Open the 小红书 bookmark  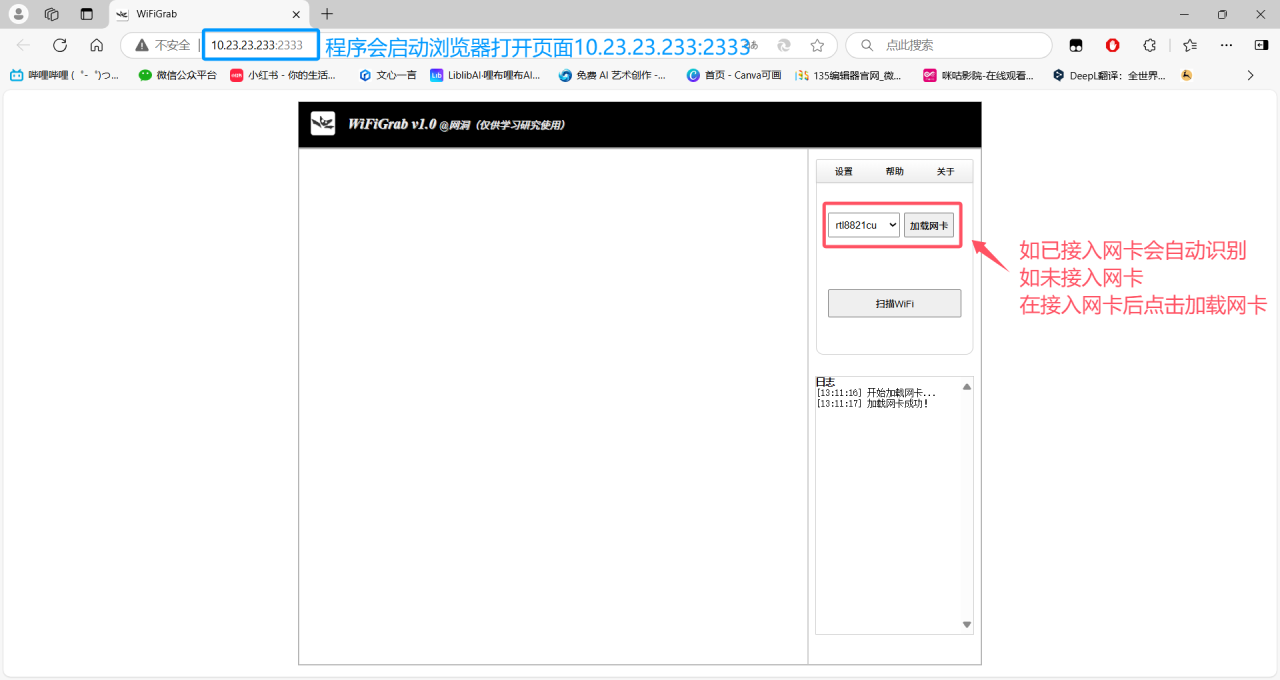283,75
